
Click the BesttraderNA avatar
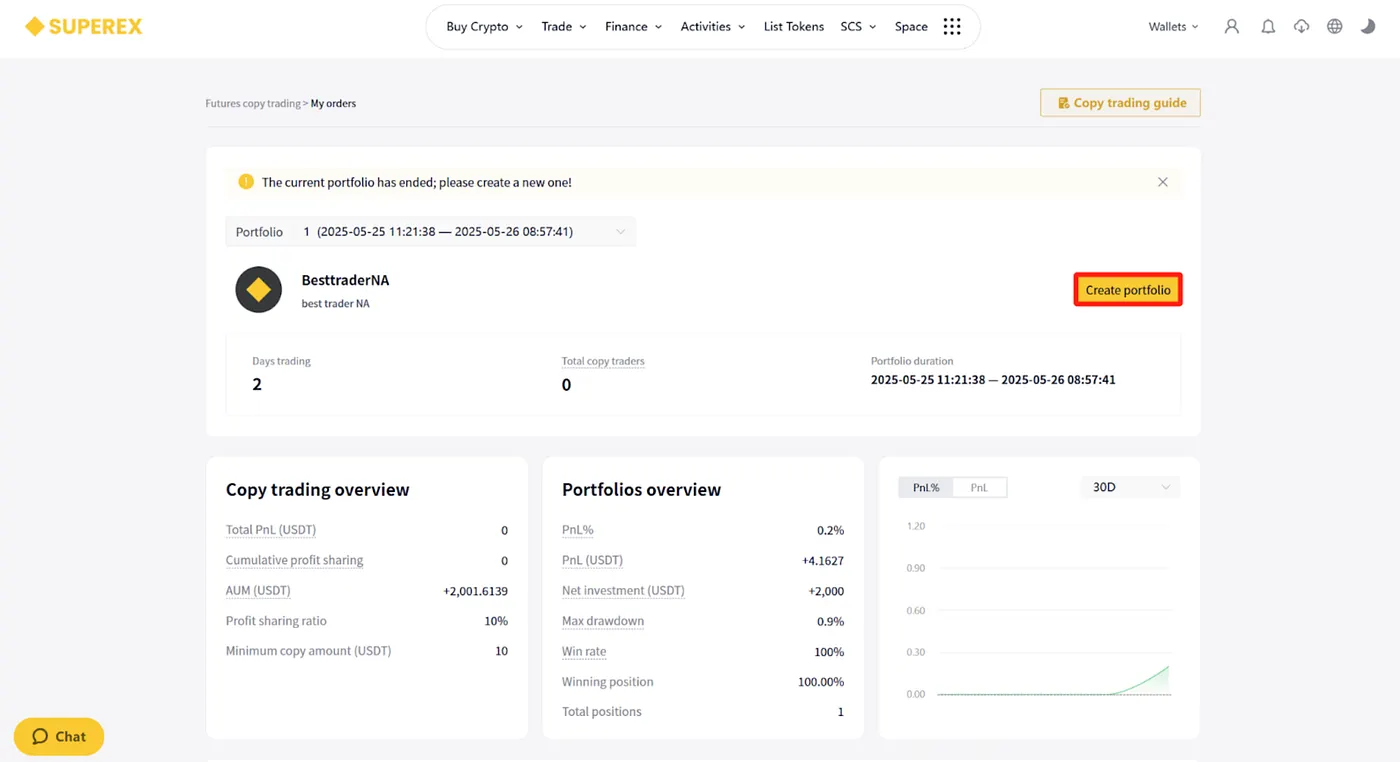(x=259, y=290)
